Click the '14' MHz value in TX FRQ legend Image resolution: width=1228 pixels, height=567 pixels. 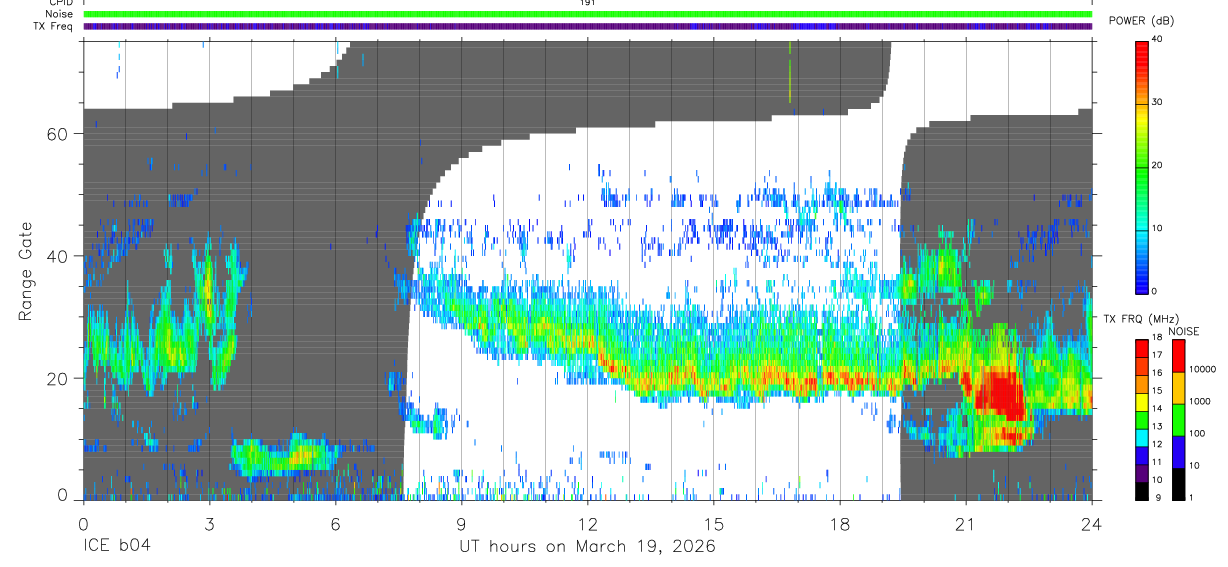[1158, 409]
